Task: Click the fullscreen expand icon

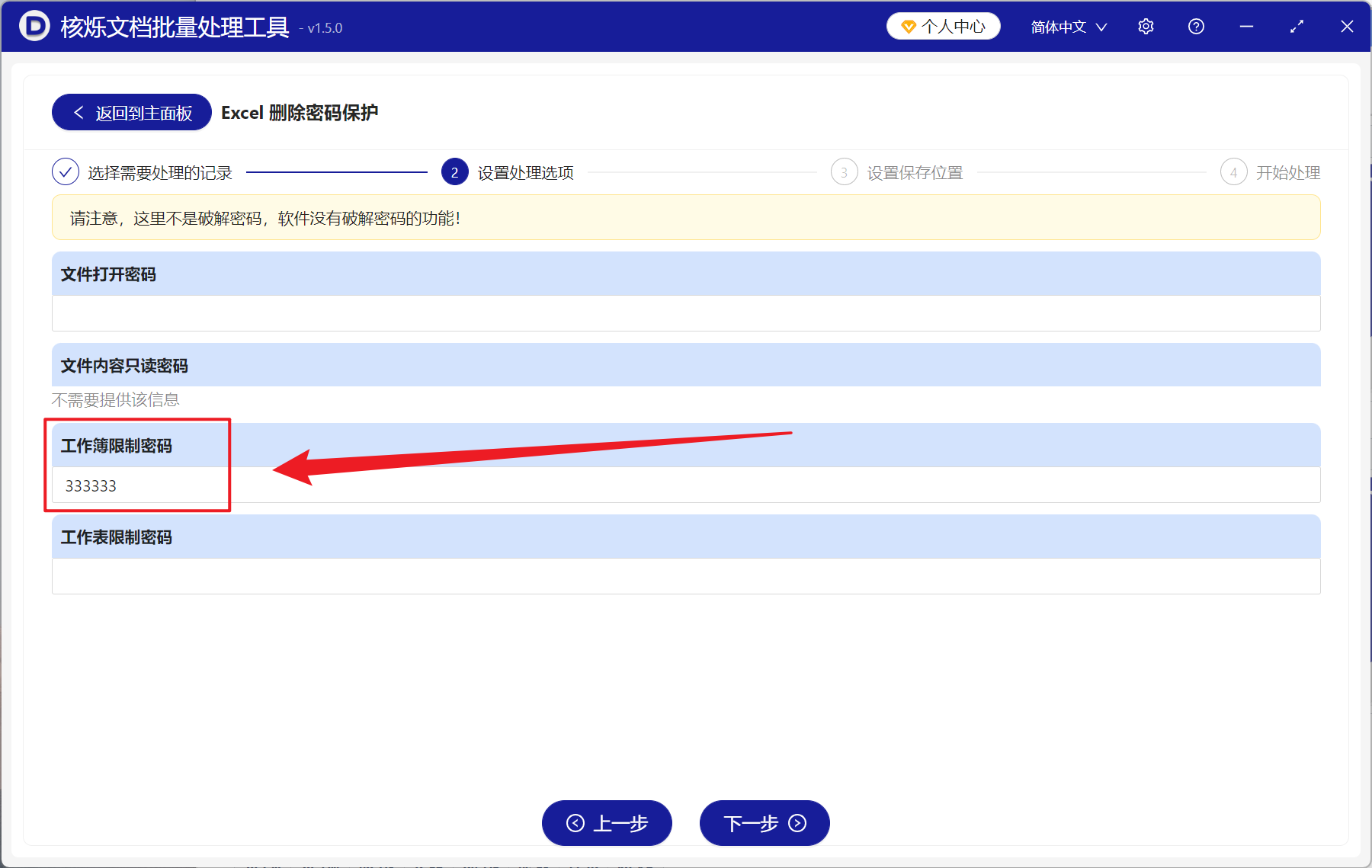Action: 1297,26
